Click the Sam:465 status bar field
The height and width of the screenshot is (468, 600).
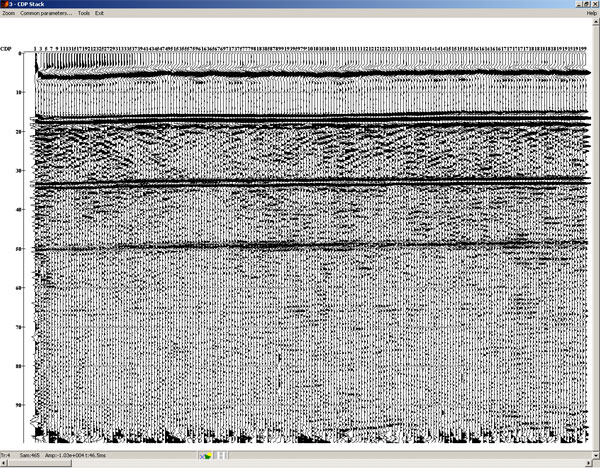(30, 455)
